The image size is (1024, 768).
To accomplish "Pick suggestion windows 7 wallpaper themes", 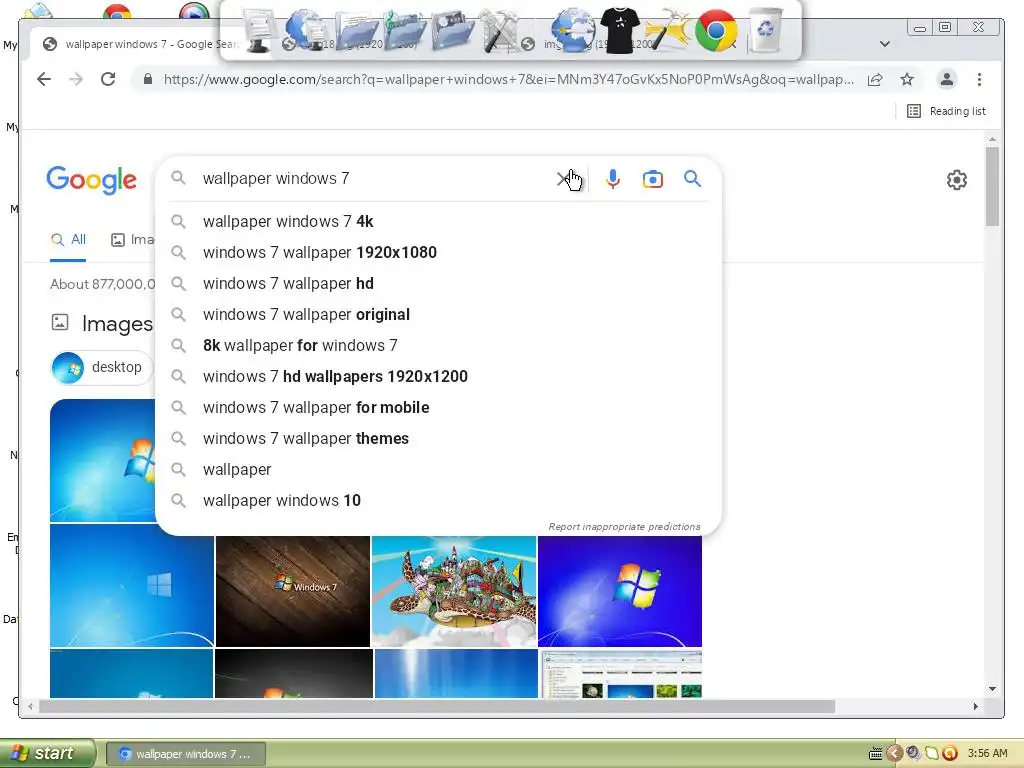I will (x=438, y=438).
